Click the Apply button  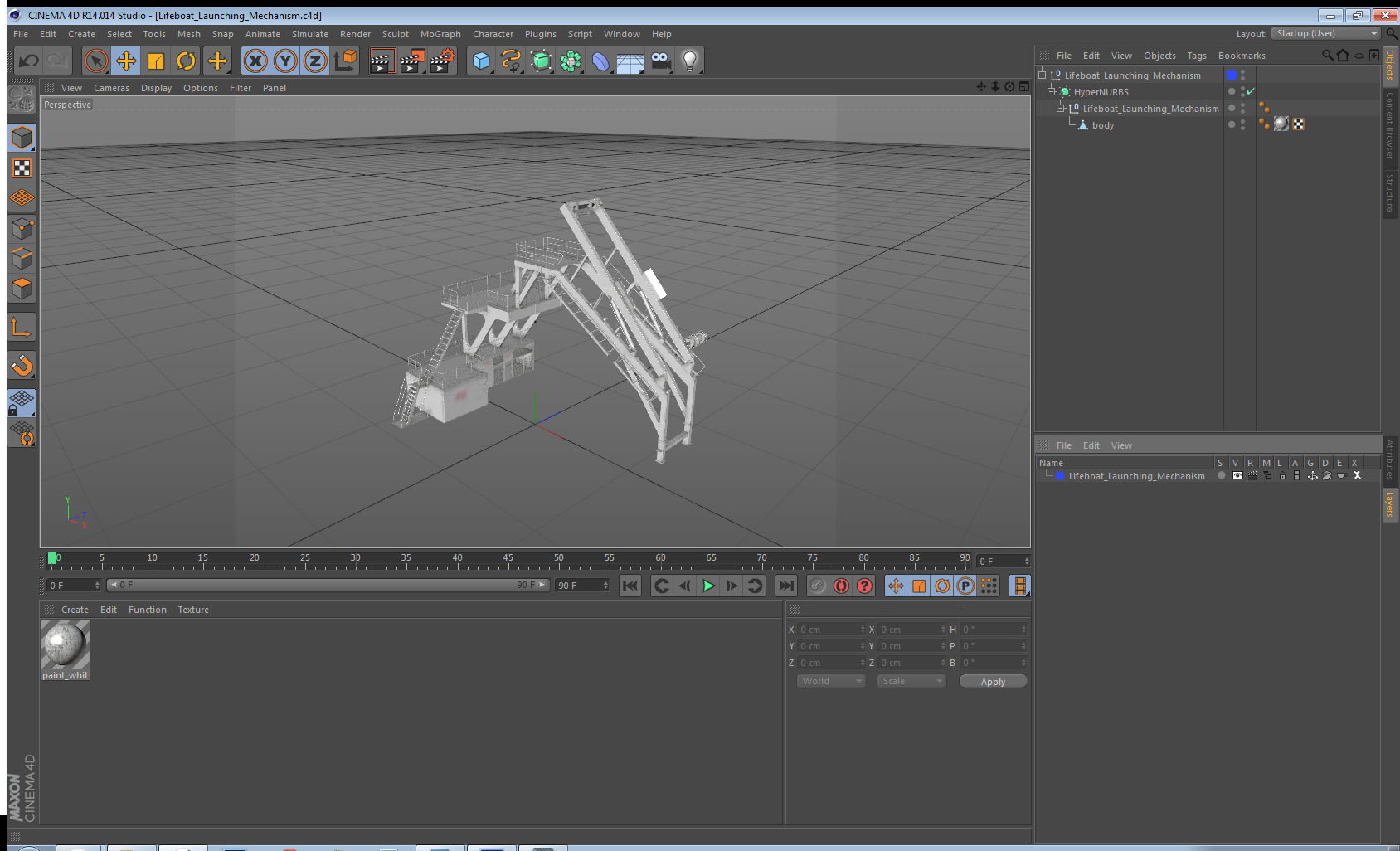(993, 681)
